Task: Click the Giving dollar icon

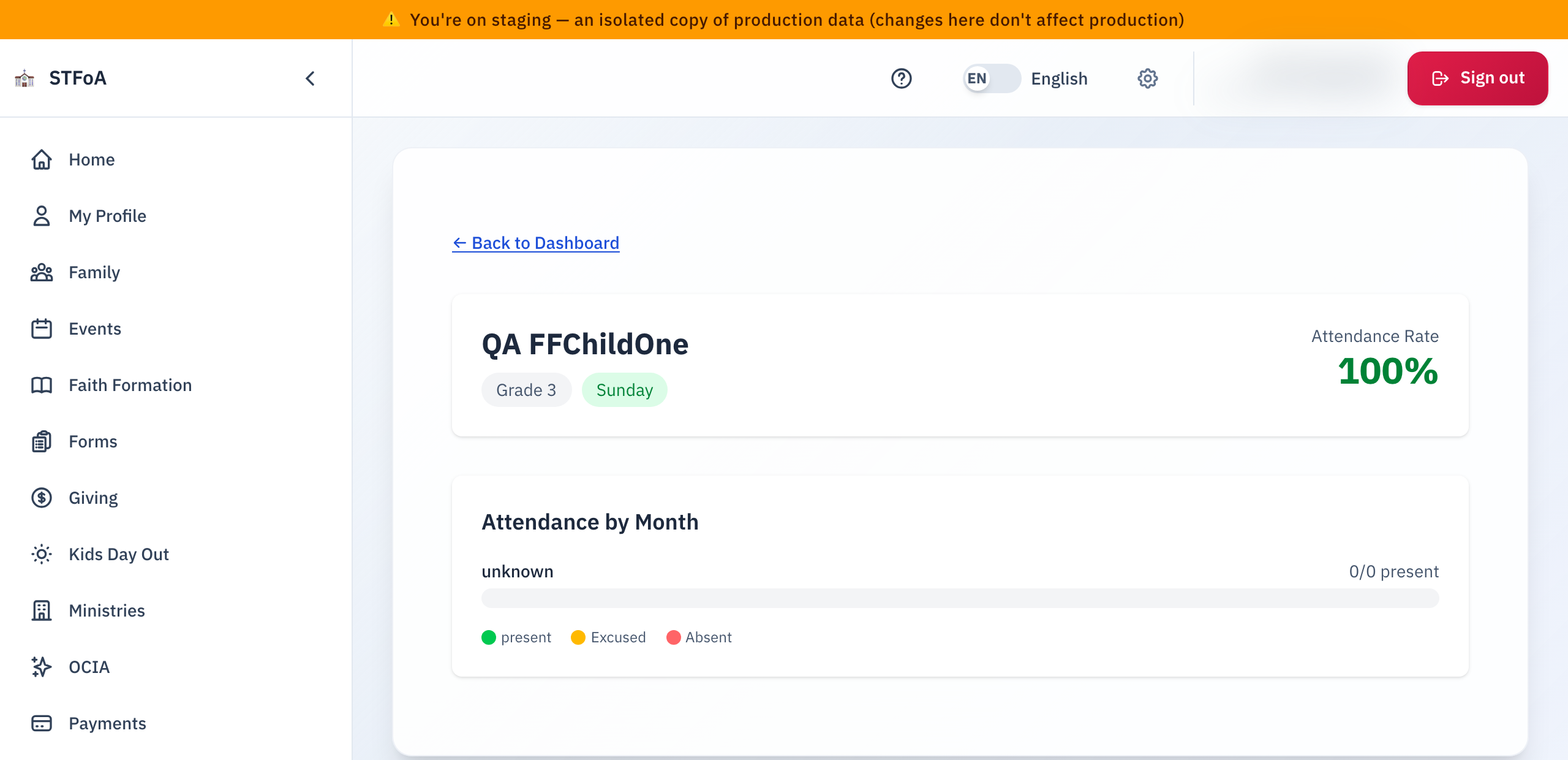Action: tap(42, 498)
